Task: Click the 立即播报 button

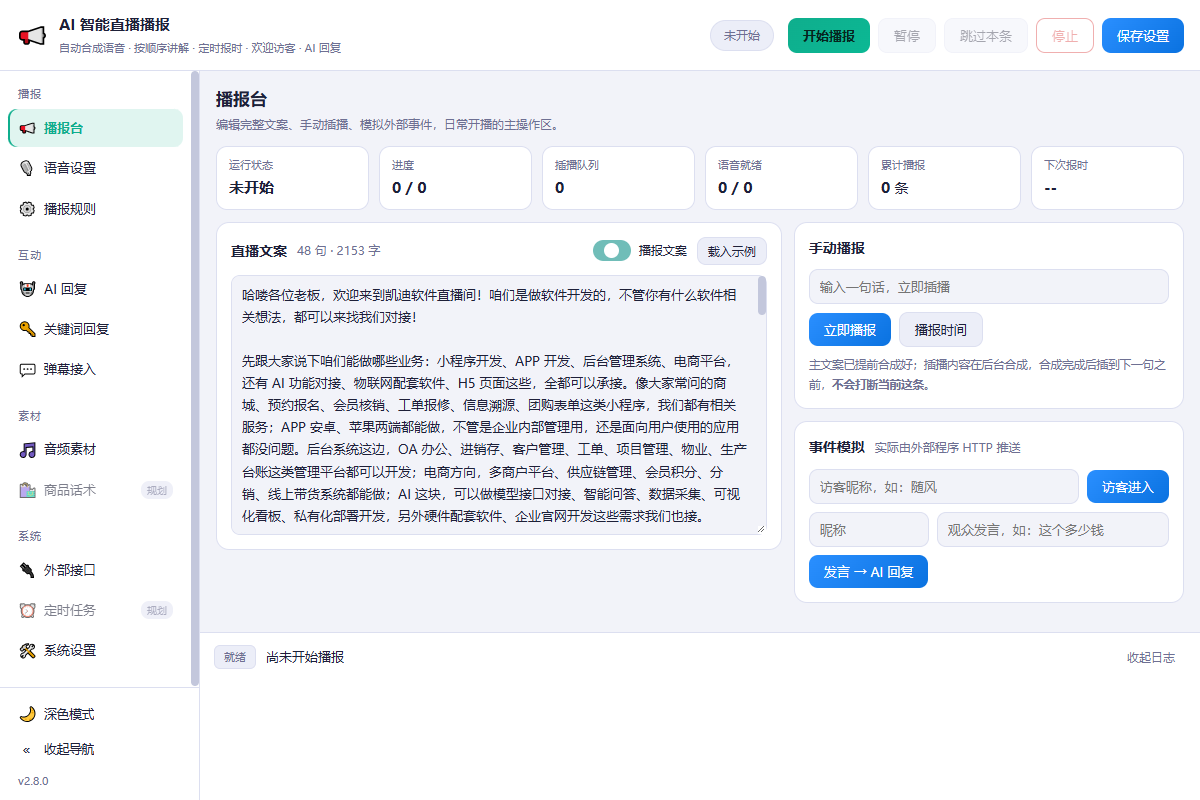Action: 850,329
